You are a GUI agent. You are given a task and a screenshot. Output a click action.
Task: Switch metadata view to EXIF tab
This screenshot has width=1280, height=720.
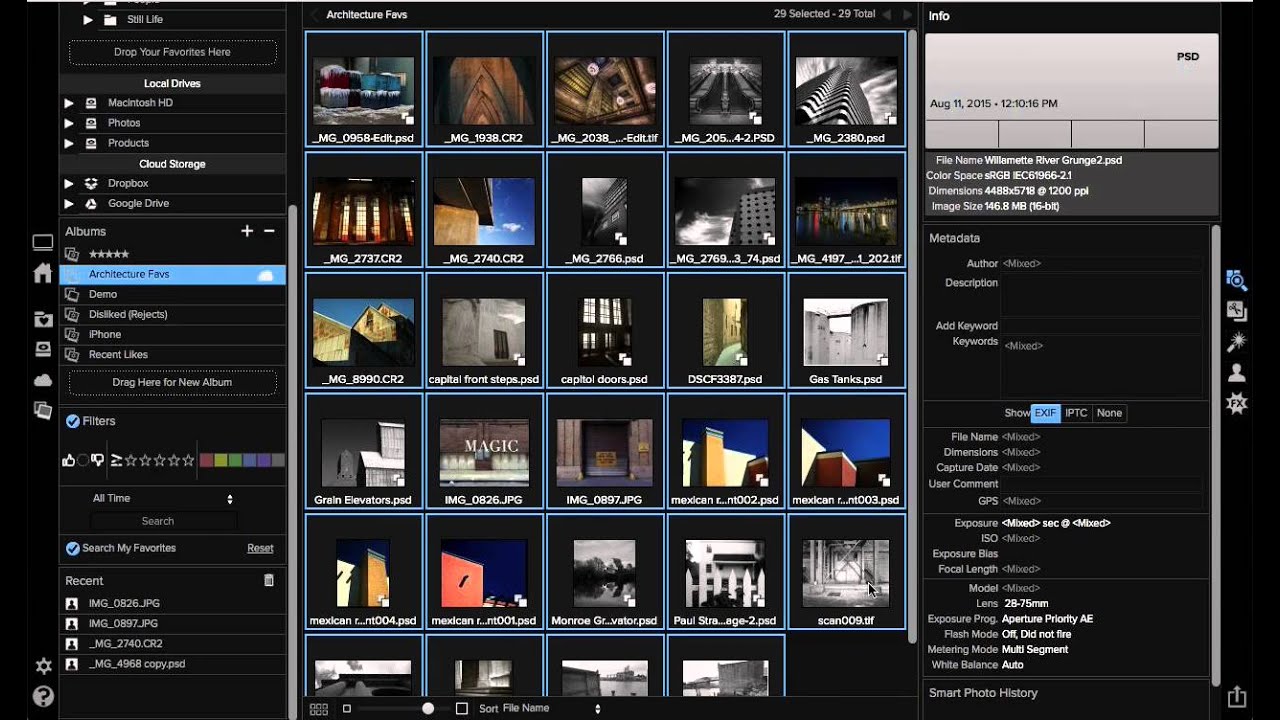1045,413
